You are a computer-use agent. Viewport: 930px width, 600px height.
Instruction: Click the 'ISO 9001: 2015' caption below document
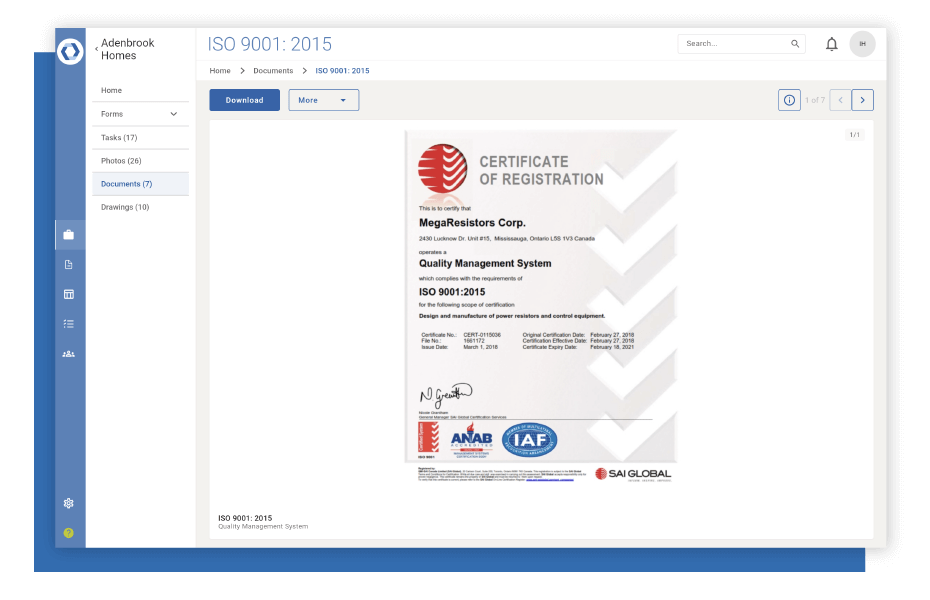[245, 518]
